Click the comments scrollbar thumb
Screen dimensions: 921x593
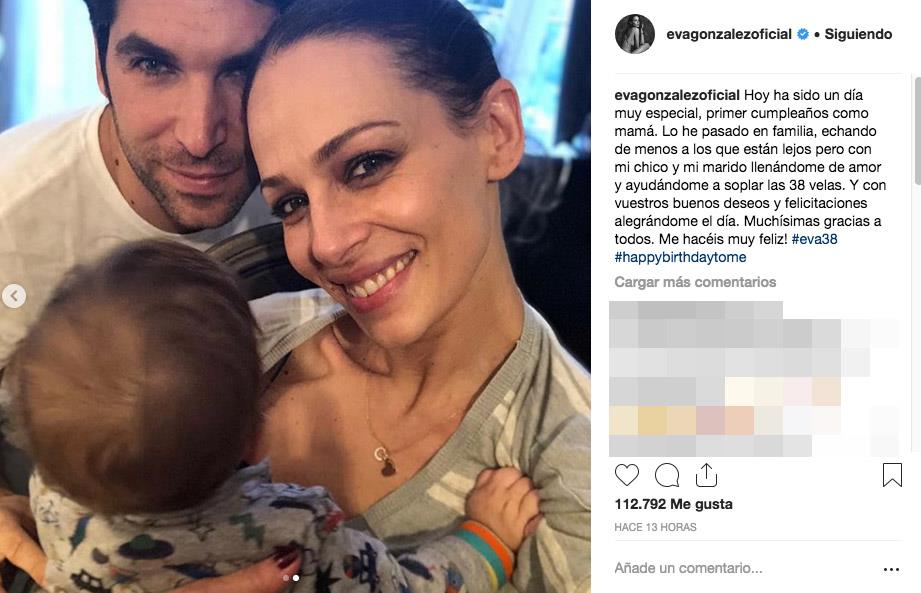click(x=917, y=130)
